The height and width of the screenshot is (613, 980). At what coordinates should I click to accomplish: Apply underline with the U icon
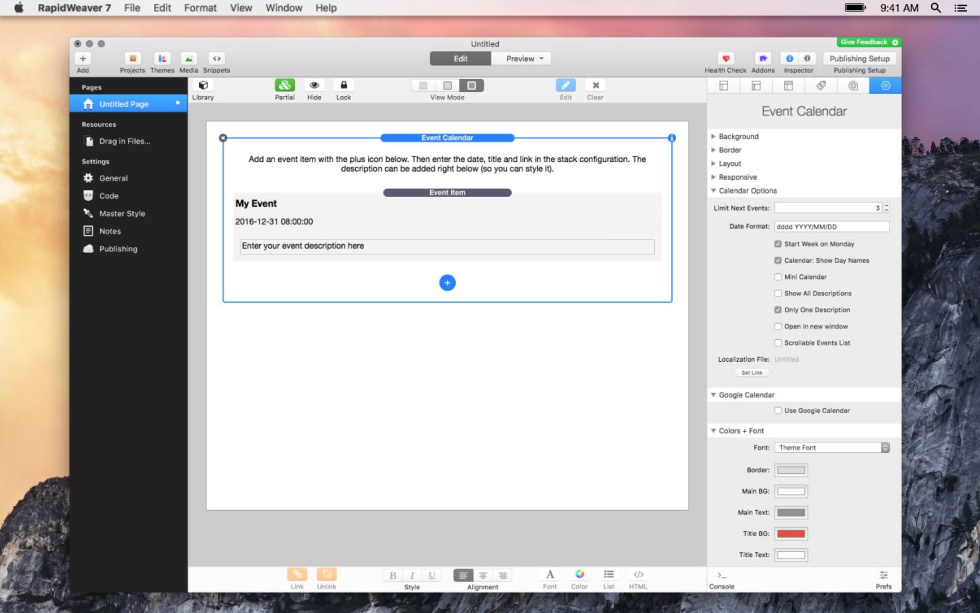coord(431,576)
